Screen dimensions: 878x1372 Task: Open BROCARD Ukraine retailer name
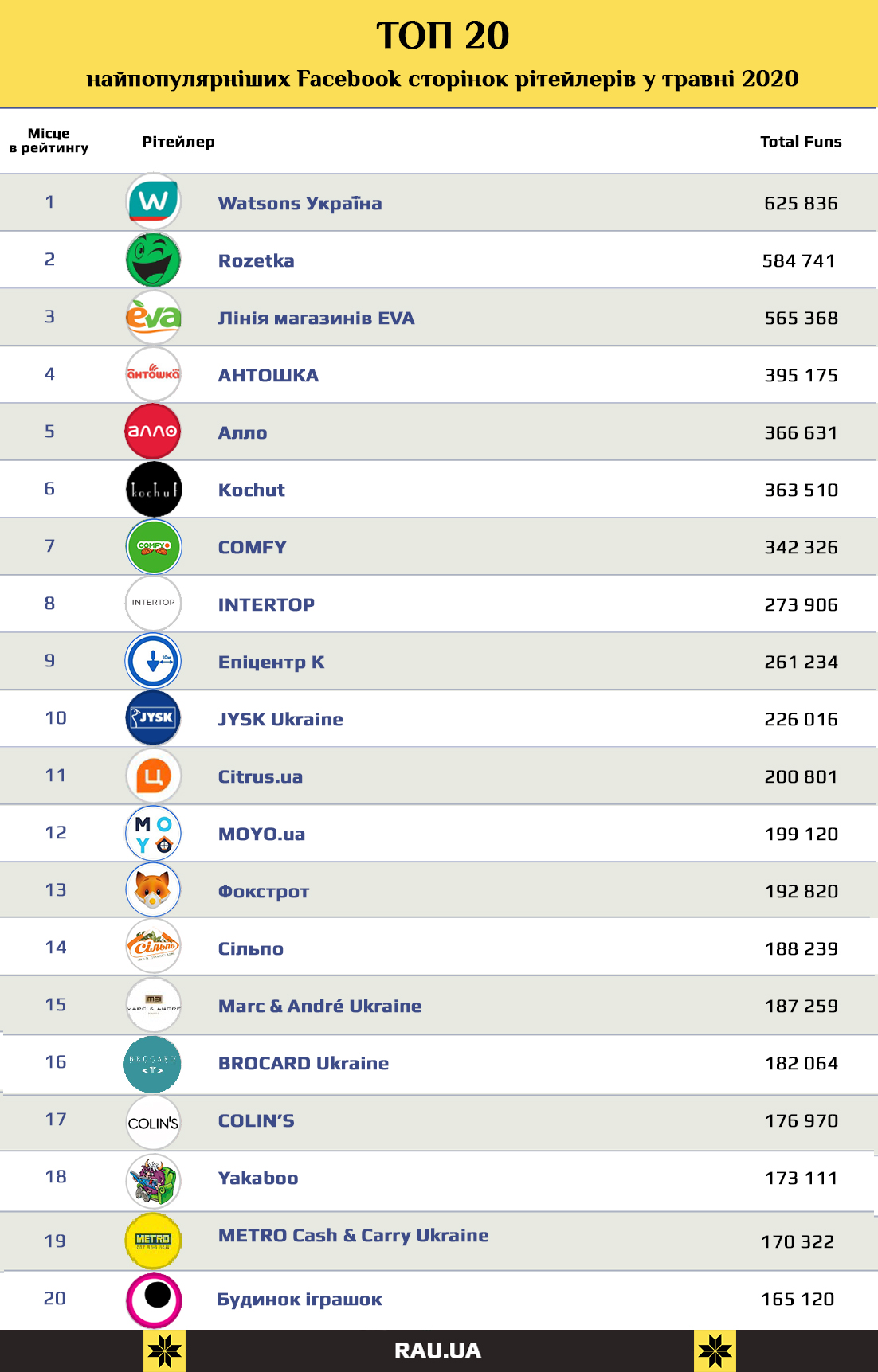click(x=304, y=1064)
